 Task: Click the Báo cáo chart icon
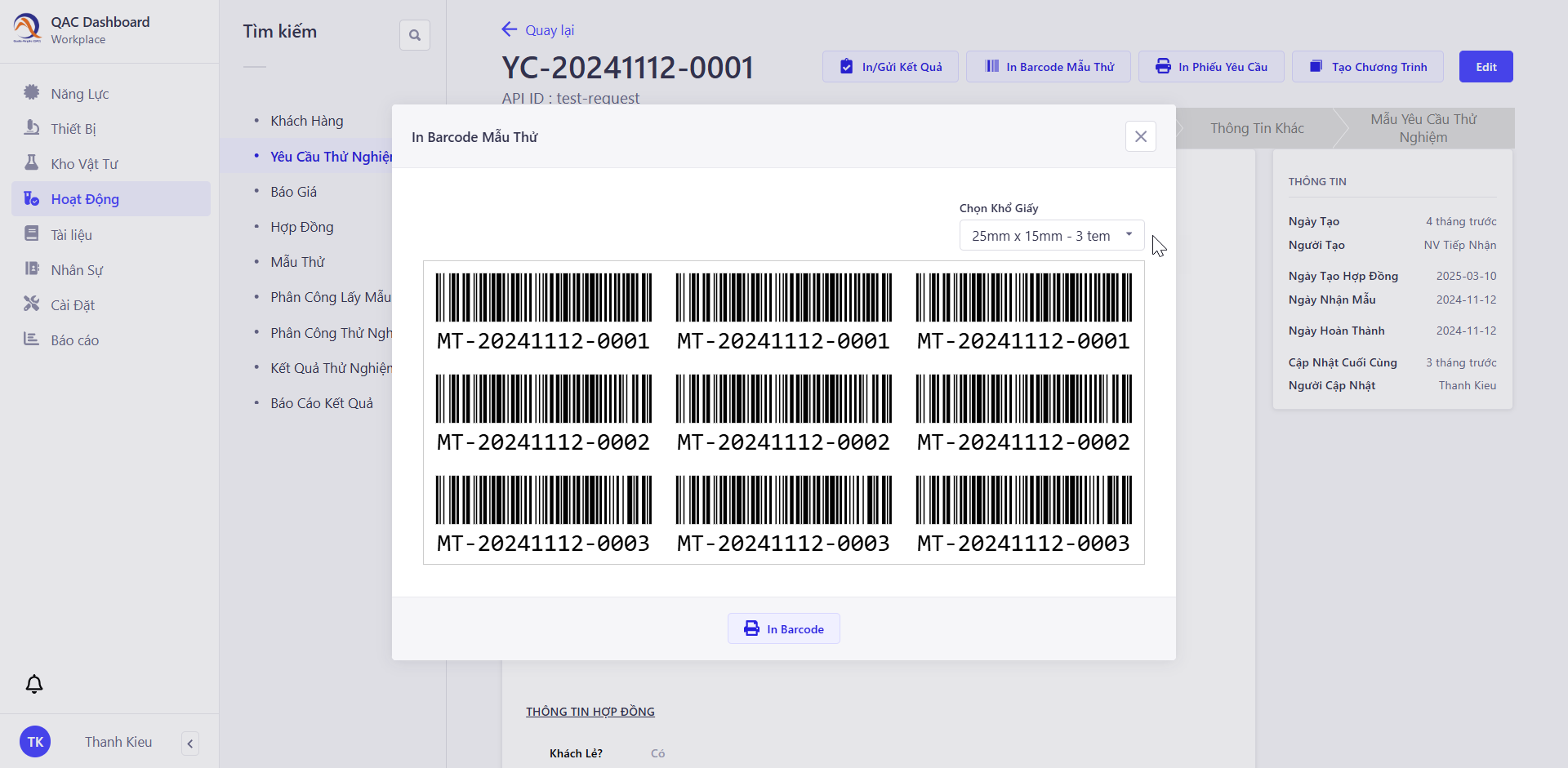point(31,339)
